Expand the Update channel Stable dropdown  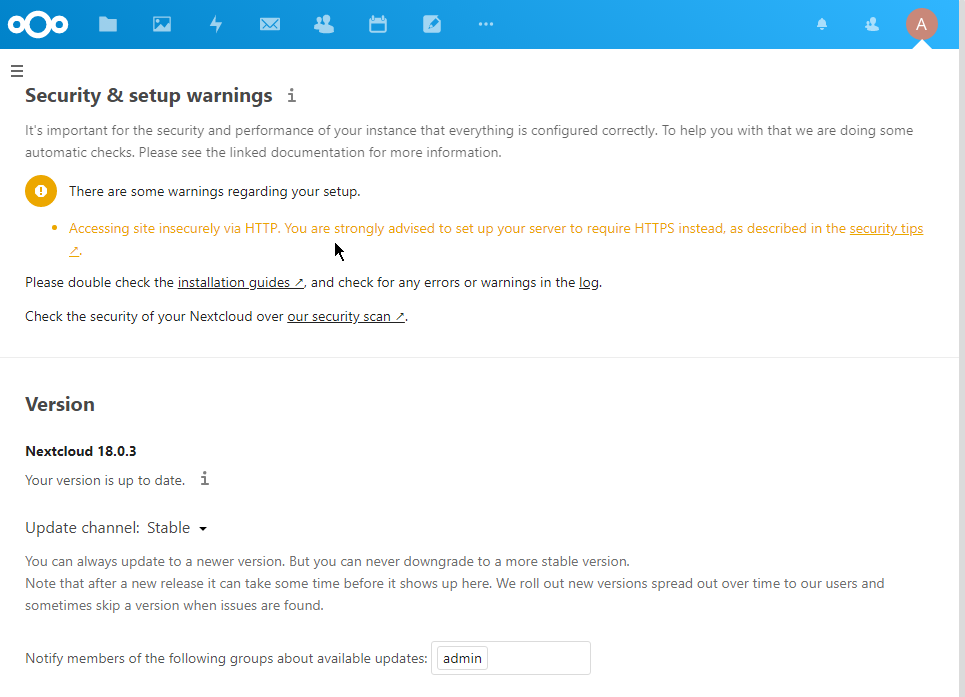(x=177, y=528)
